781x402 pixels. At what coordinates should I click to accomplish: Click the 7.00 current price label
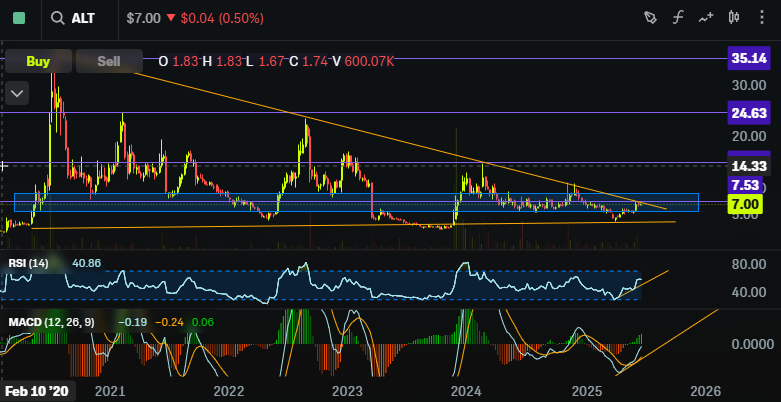746,204
